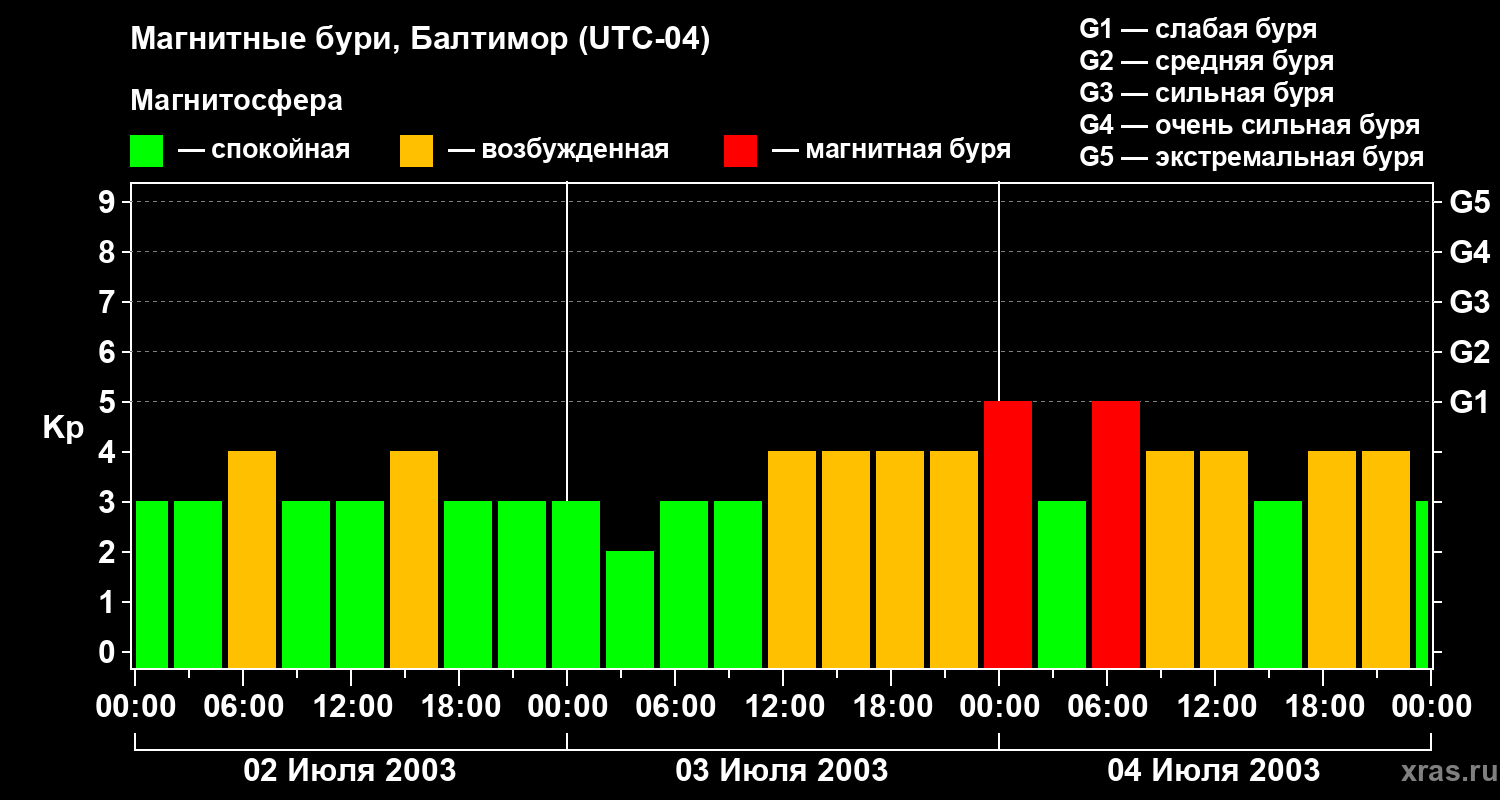Click the '04 Июля 2003' date label
1500x800 pixels.
[1213, 771]
